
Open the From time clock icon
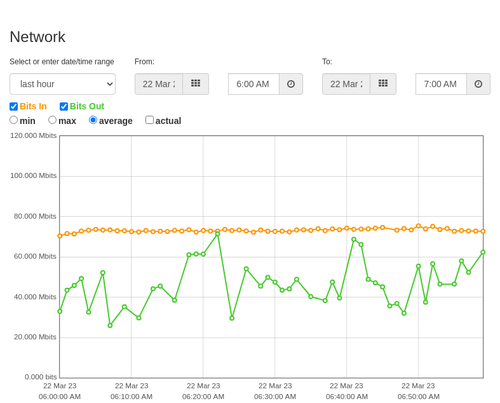tap(291, 84)
